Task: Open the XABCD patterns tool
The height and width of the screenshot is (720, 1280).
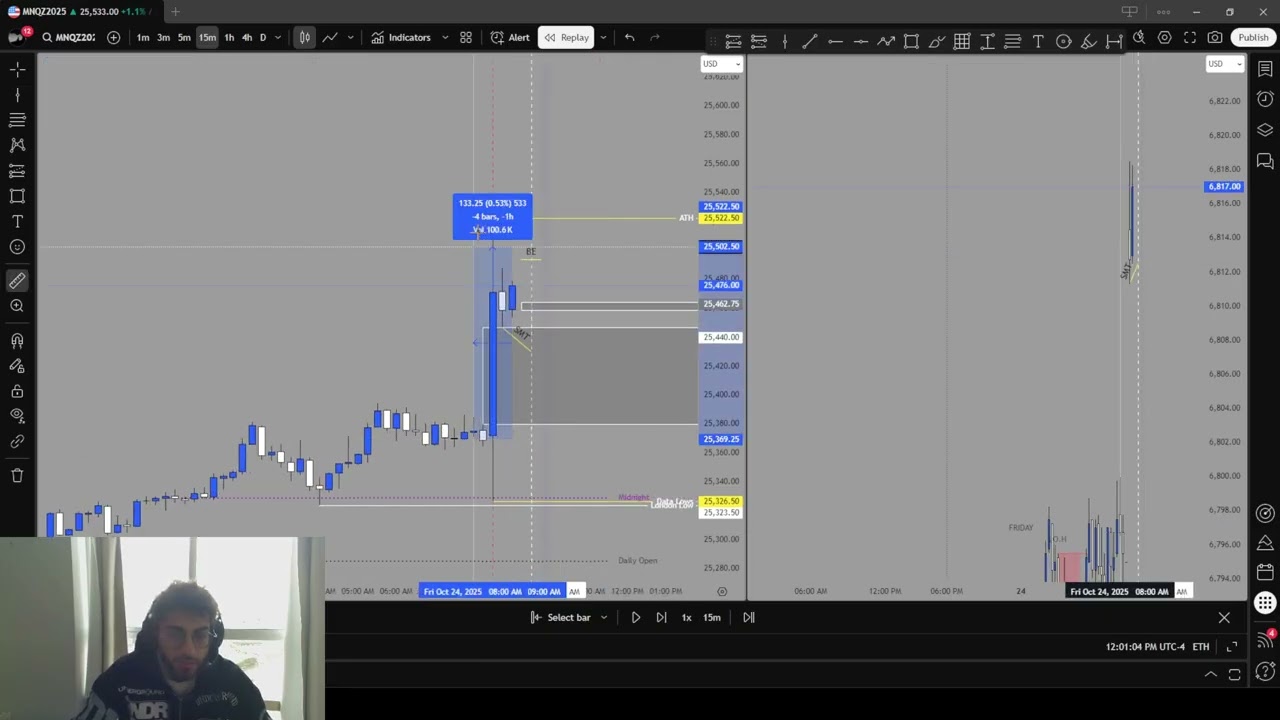Action: pos(17,145)
